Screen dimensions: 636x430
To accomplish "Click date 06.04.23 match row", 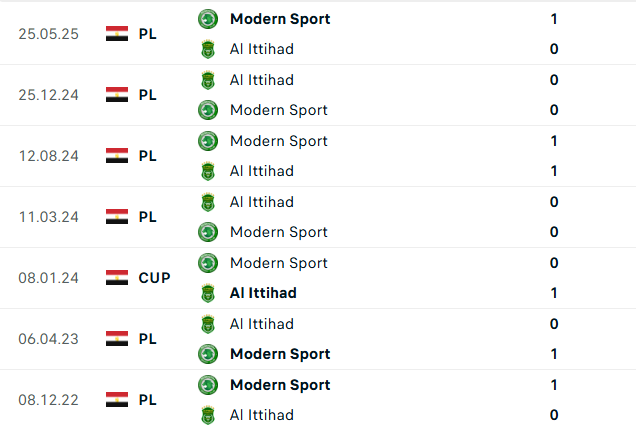I will [x=48, y=339].
